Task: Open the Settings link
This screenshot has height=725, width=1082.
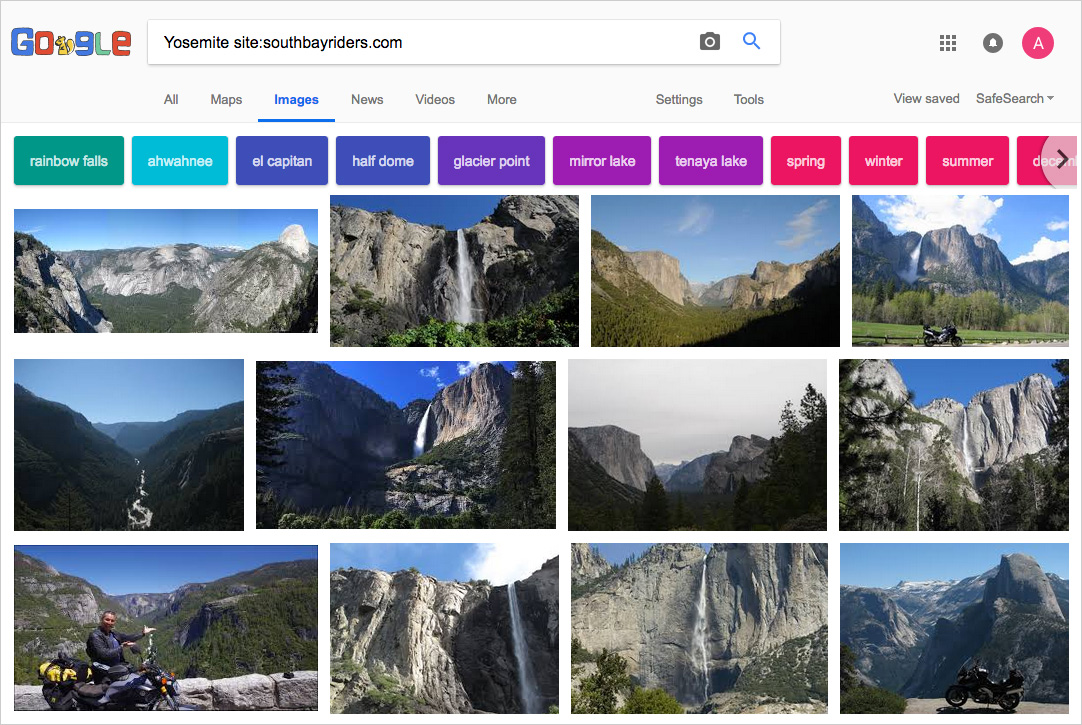Action: pyautogui.click(x=679, y=100)
